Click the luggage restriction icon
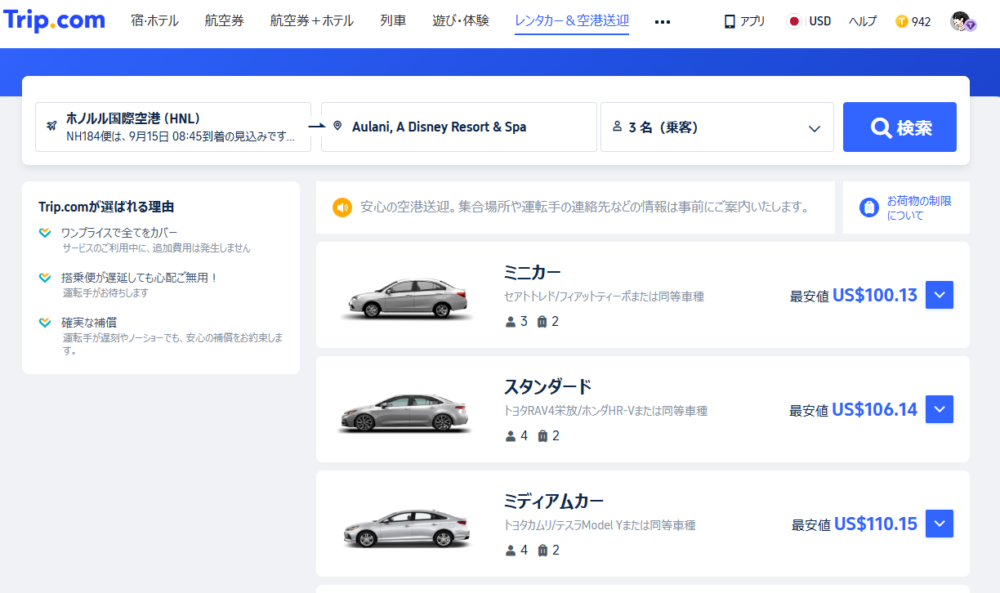The image size is (1000, 593). click(x=869, y=207)
